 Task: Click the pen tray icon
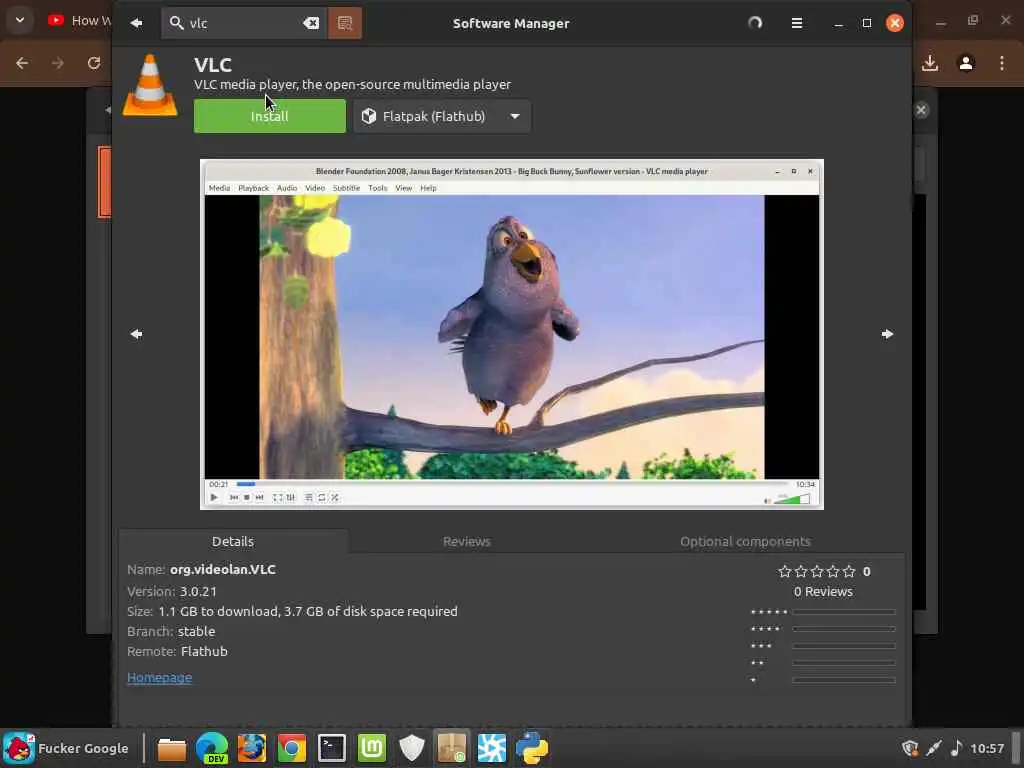pyautogui.click(x=934, y=748)
